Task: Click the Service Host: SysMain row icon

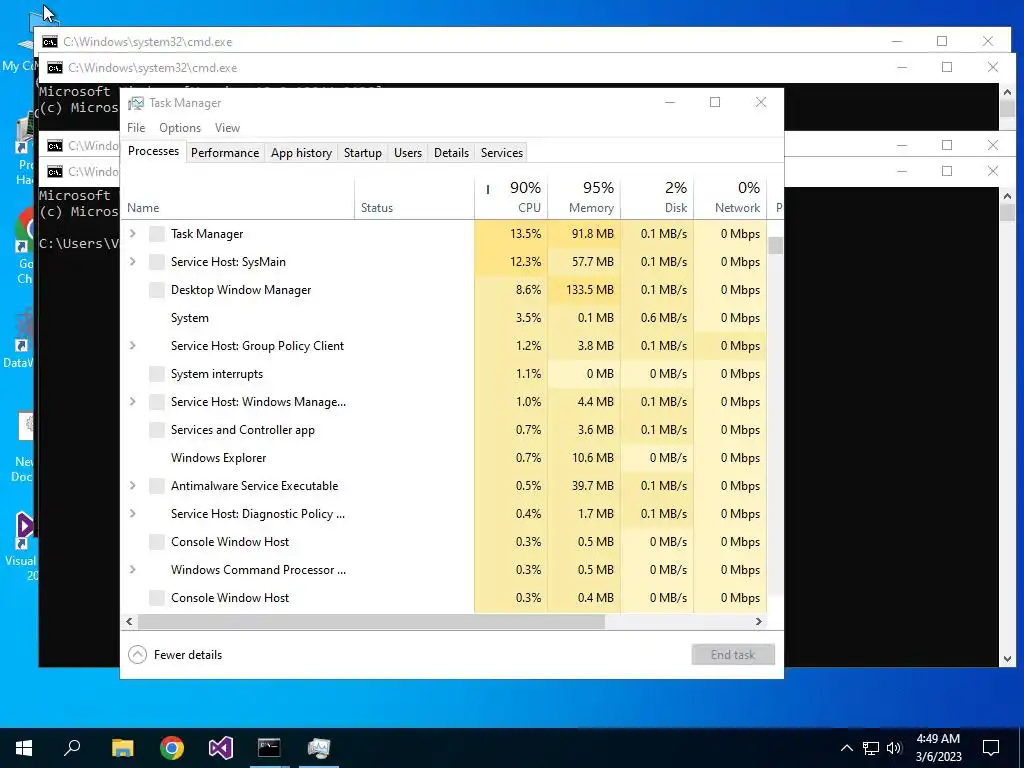Action: [157, 262]
